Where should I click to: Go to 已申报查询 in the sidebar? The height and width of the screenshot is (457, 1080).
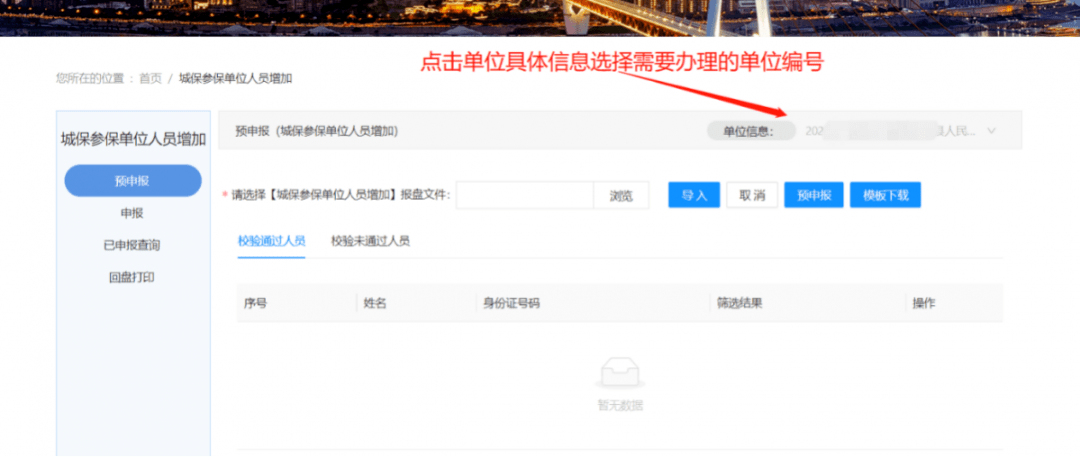[132, 245]
